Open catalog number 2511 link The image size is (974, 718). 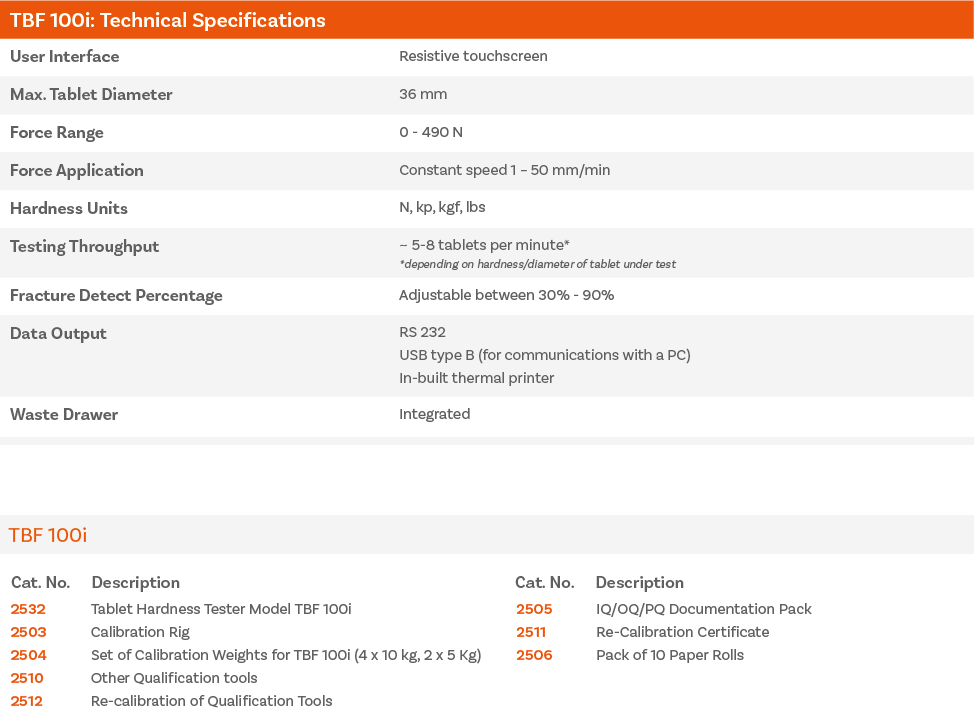pos(531,632)
